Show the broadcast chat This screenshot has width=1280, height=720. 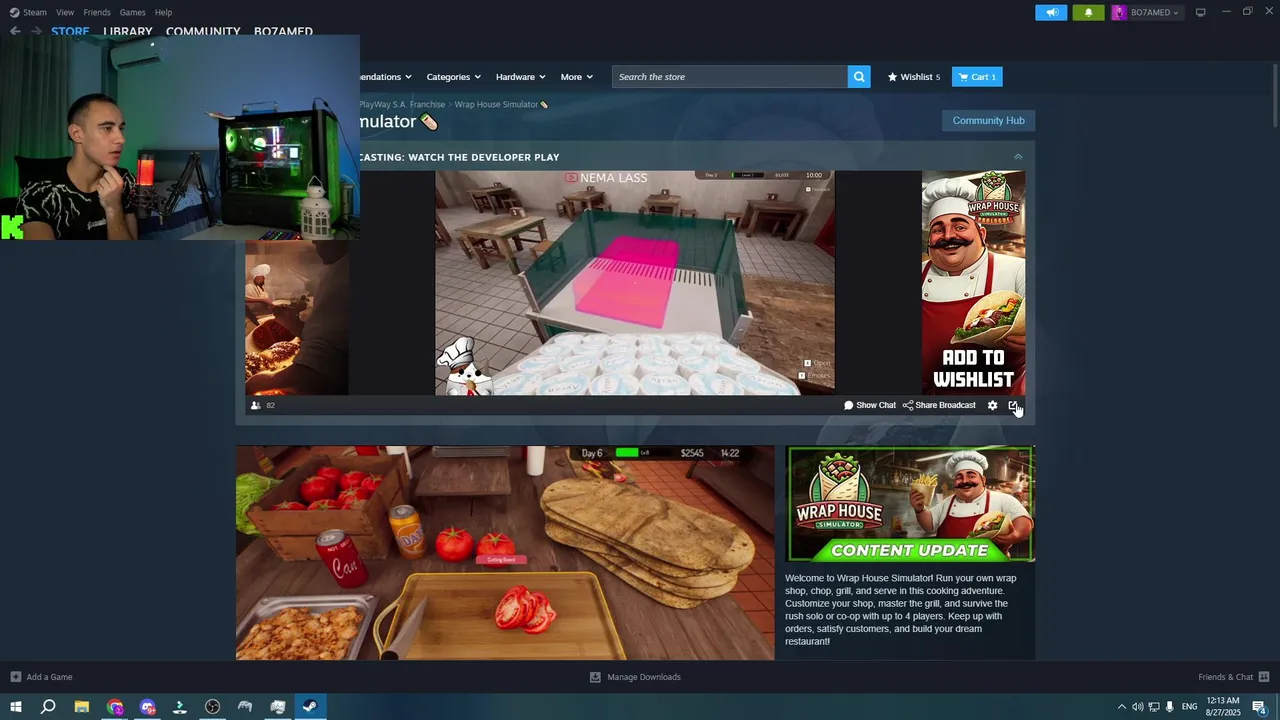(870, 405)
